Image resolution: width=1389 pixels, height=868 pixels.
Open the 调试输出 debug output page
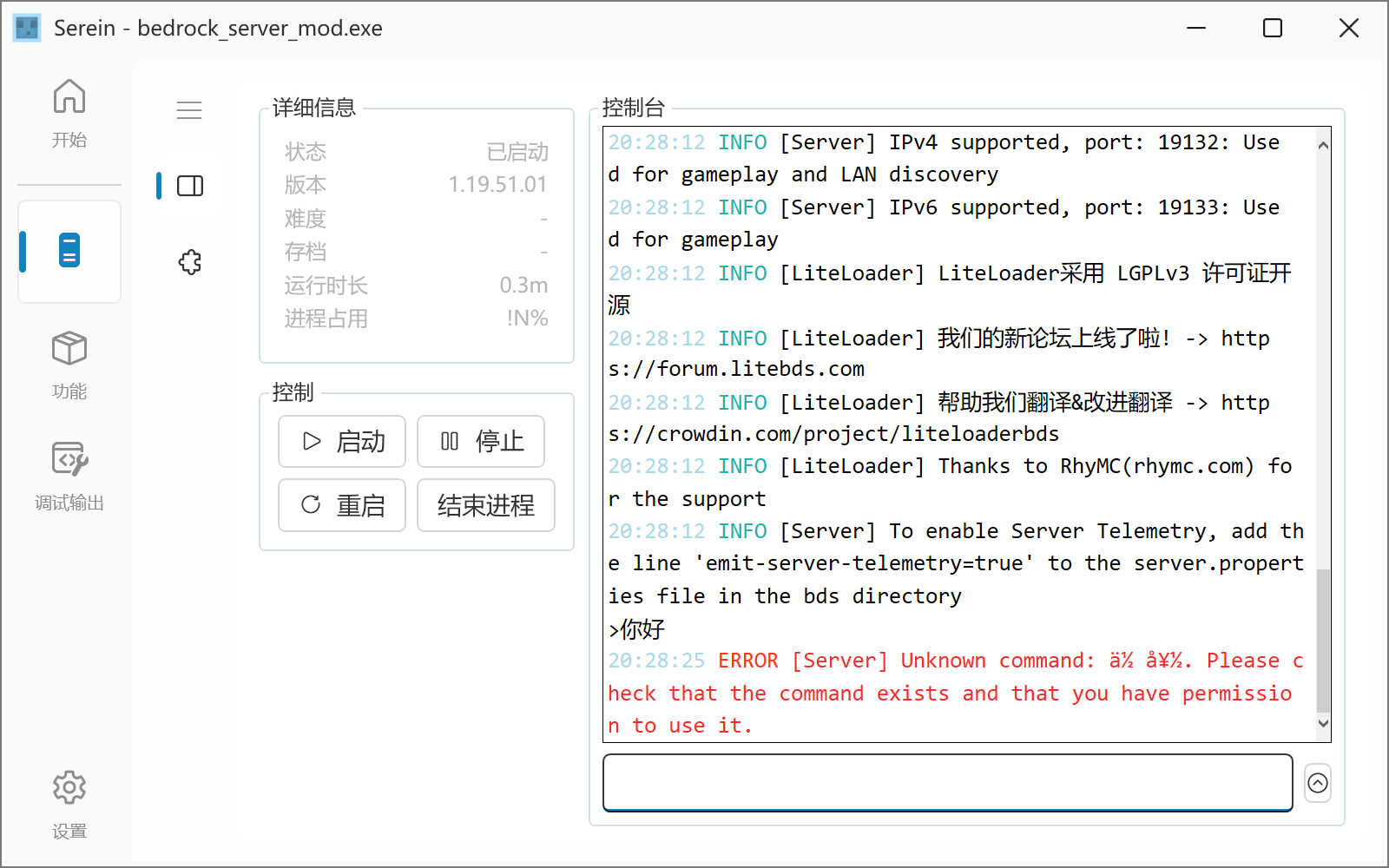pos(69,476)
